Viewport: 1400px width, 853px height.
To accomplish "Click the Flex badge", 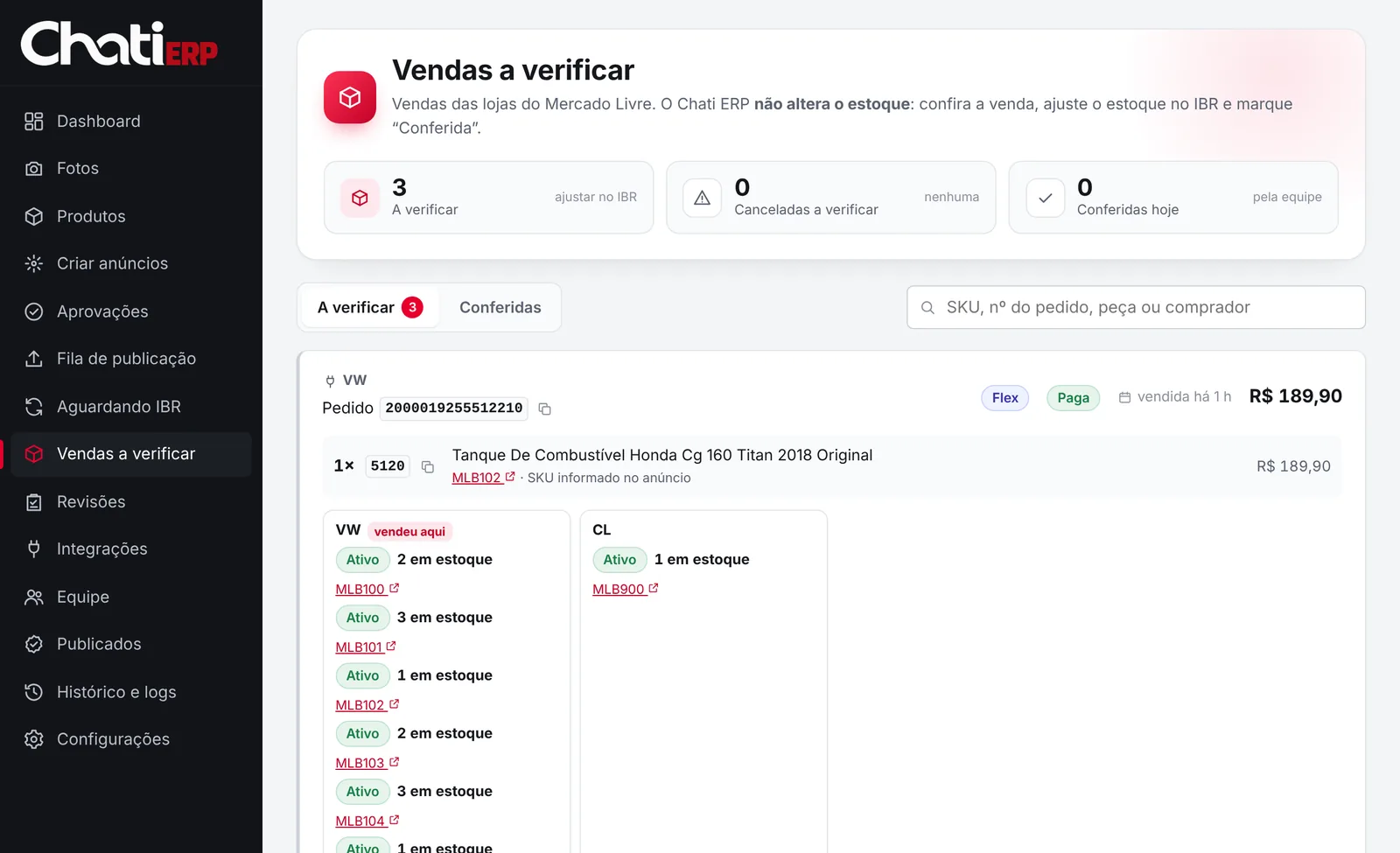I will (1005, 398).
